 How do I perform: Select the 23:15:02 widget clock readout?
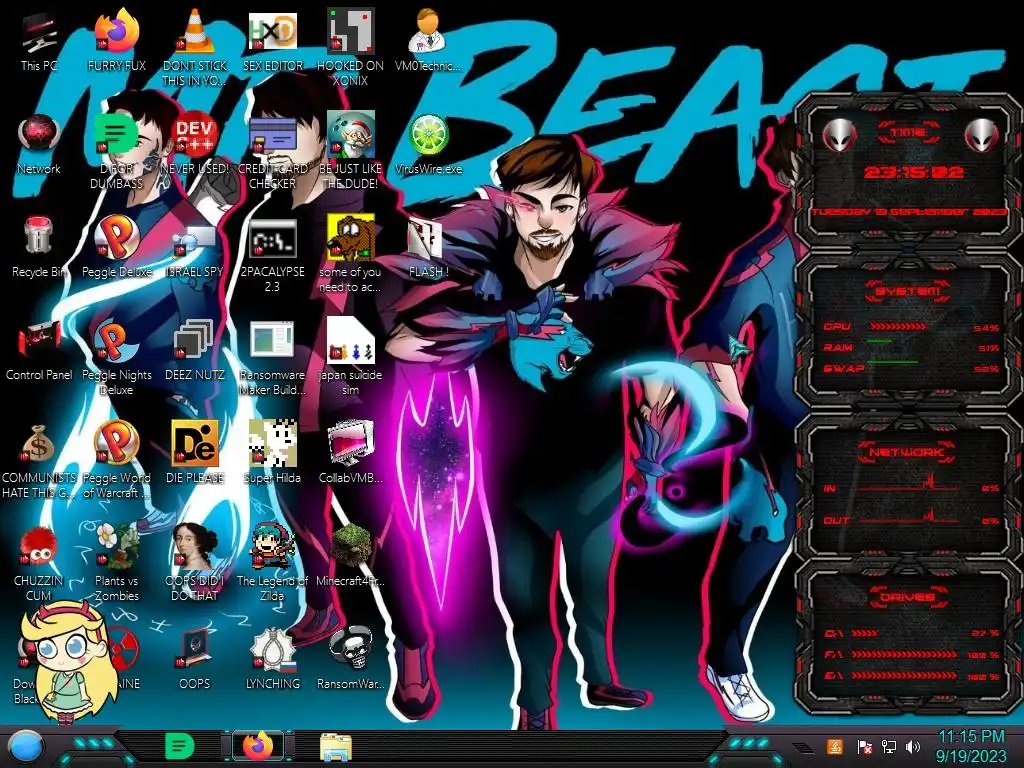(914, 172)
